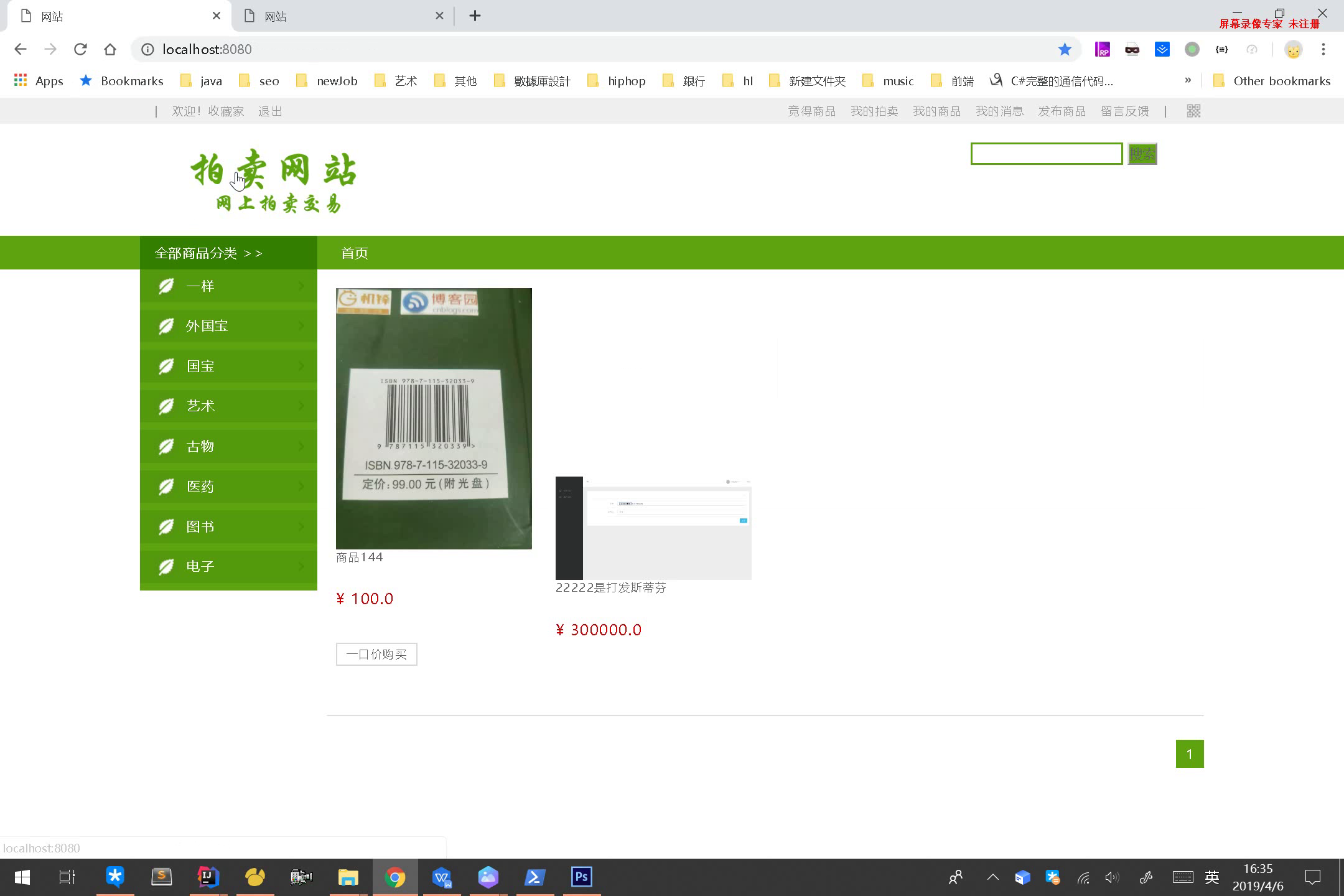Open Photoshop from the taskbar

(581, 877)
